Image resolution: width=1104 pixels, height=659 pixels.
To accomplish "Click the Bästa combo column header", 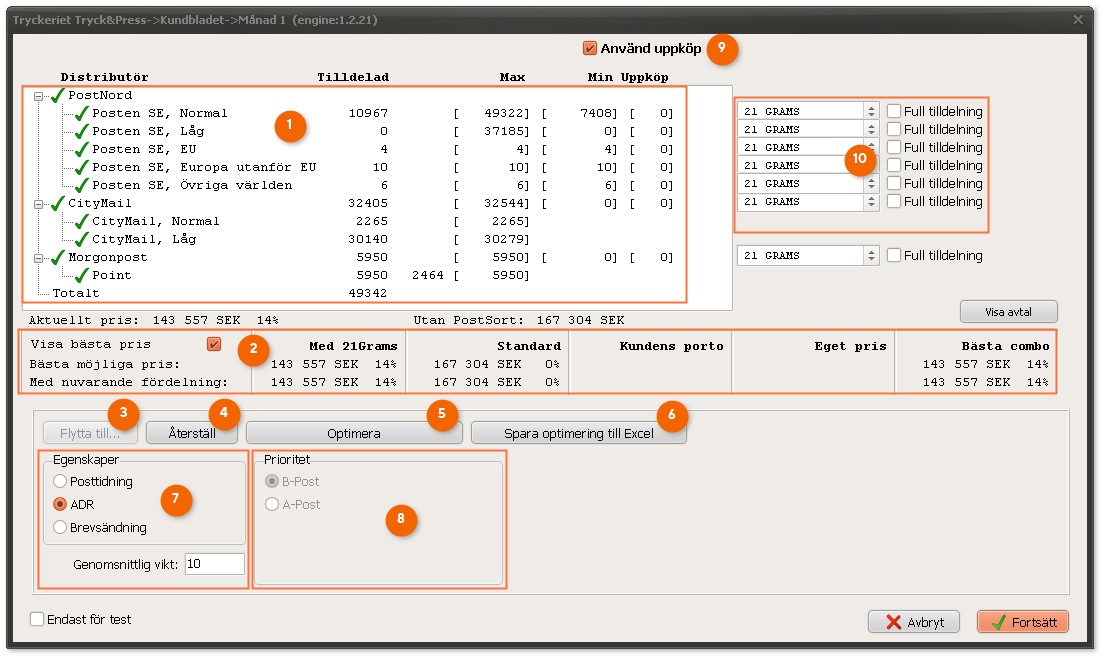I will pos(1005,346).
